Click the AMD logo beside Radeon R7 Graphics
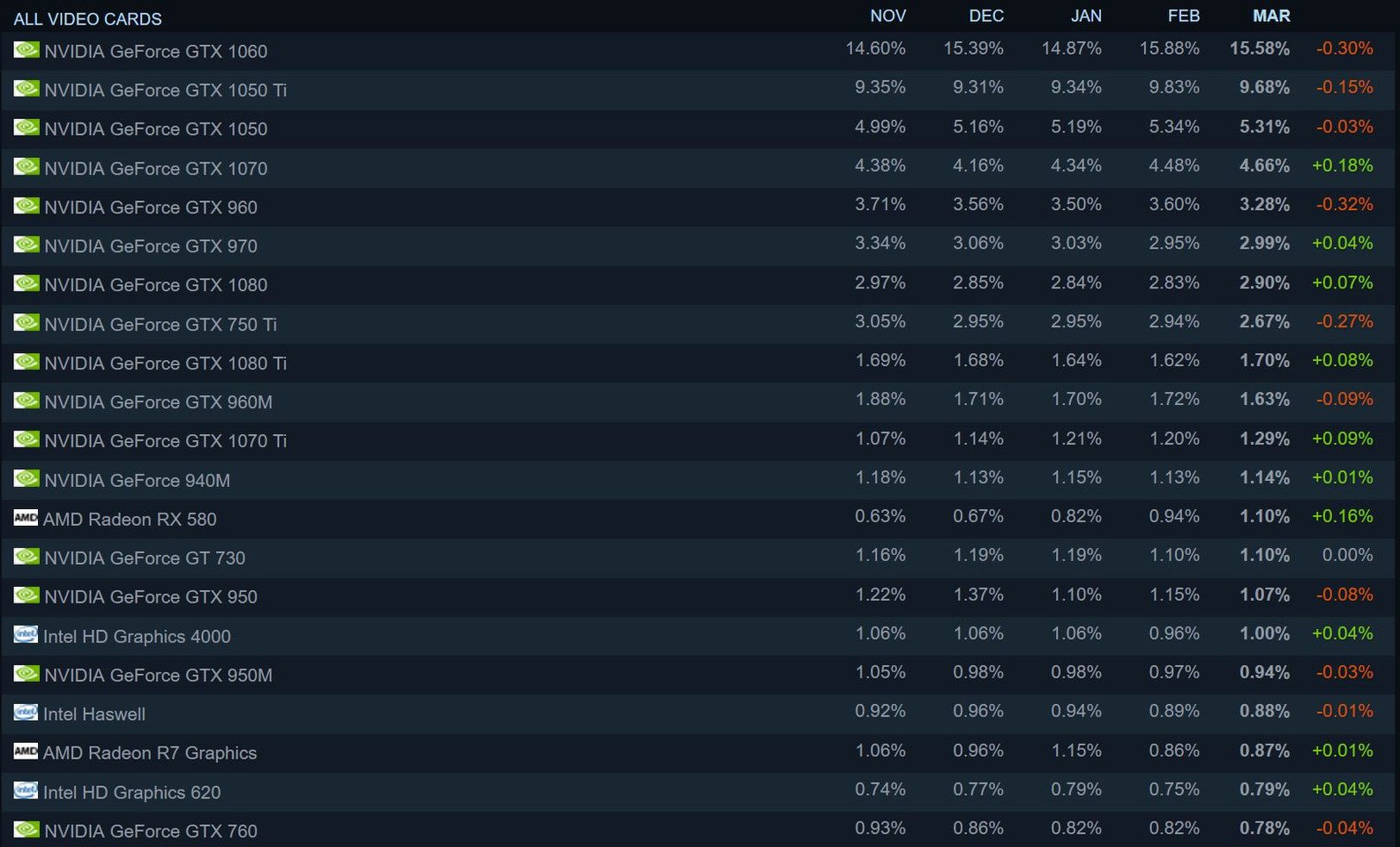 [26, 751]
